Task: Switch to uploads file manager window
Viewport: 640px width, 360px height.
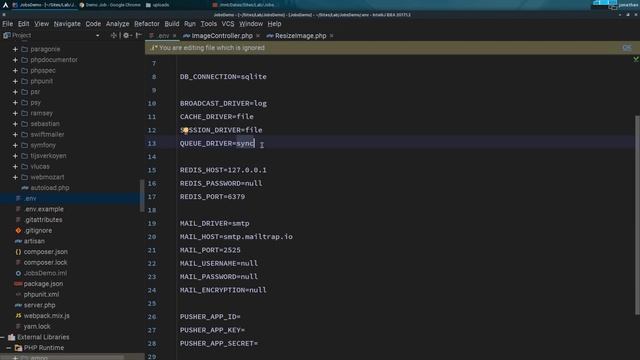Action: click(x=158, y=5)
